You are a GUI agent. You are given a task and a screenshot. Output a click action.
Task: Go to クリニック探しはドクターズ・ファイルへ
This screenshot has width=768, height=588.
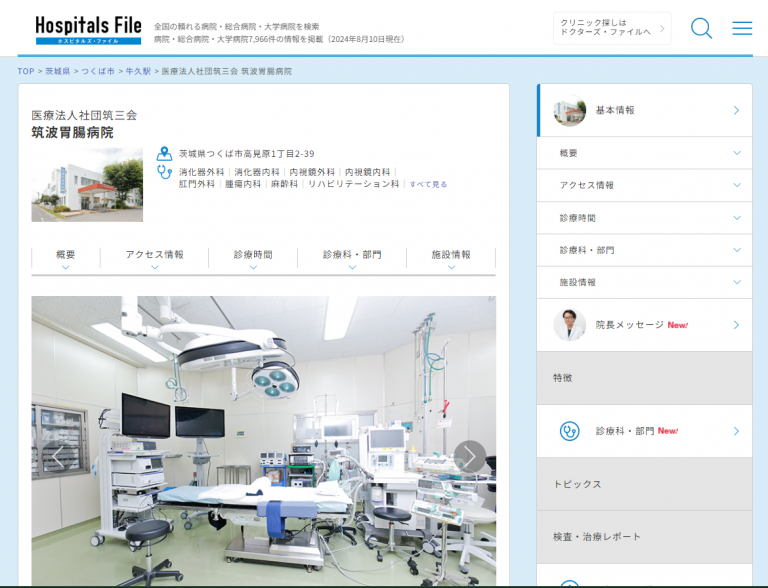pos(612,28)
